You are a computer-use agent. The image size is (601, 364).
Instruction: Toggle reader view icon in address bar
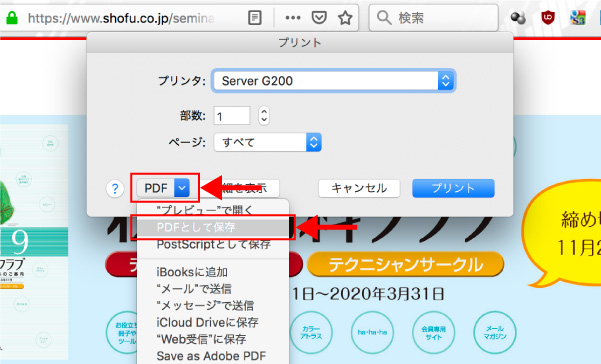[x=255, y=18]
